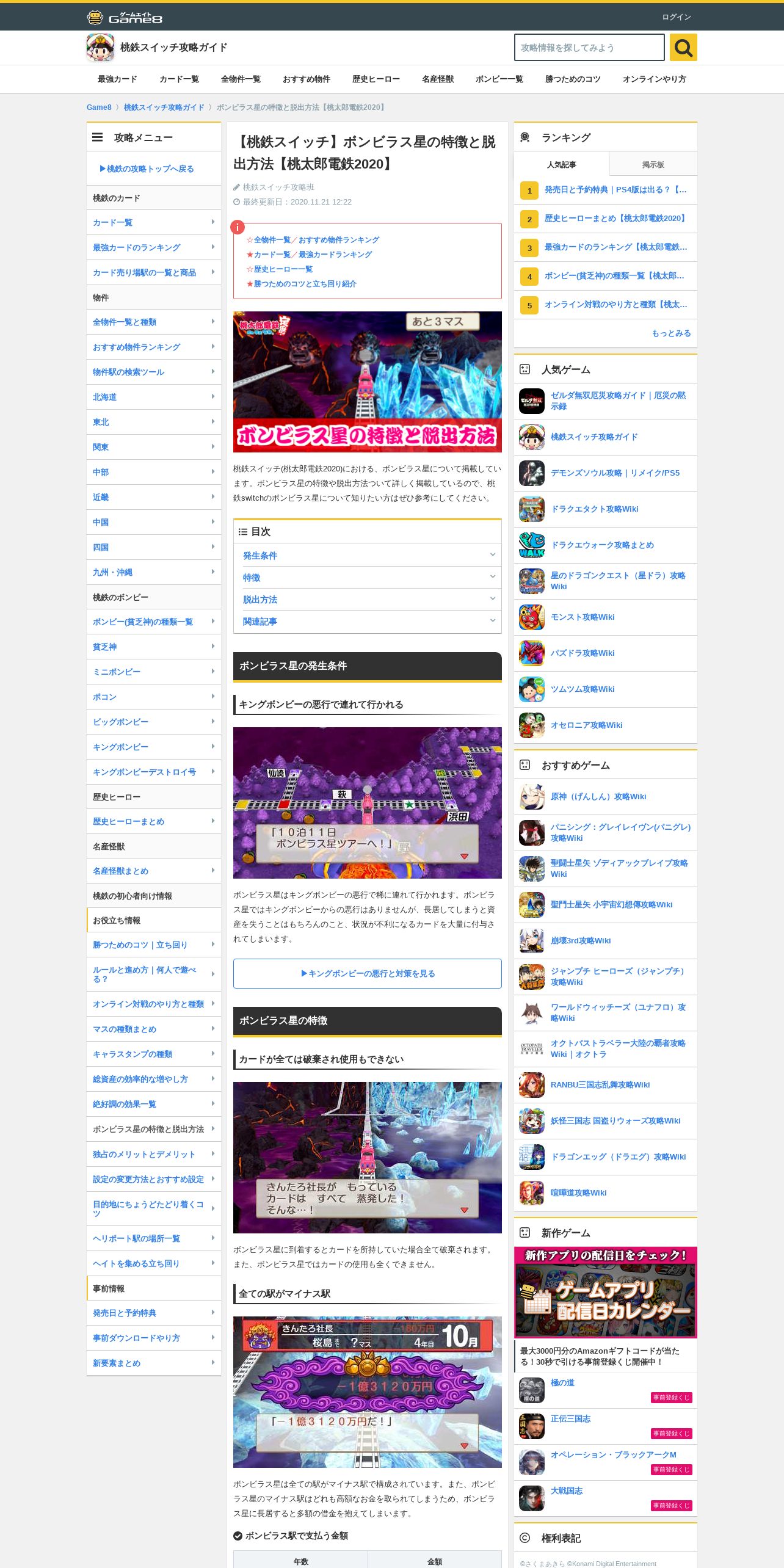Click the ボンビラス星の特徴と脱出方法 header image
The width and height of the screenshot is (784, 1568).
click(x=368, y=382)
